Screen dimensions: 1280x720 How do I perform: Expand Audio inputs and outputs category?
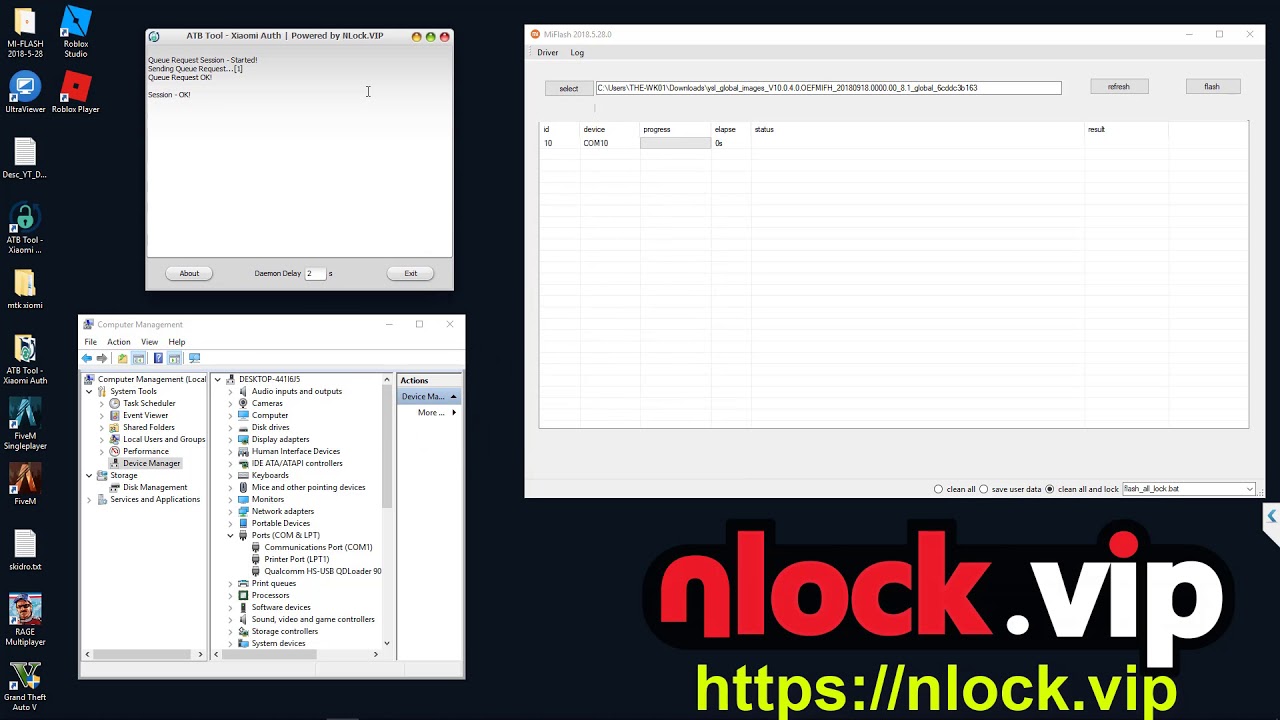[x=230, y=391]
